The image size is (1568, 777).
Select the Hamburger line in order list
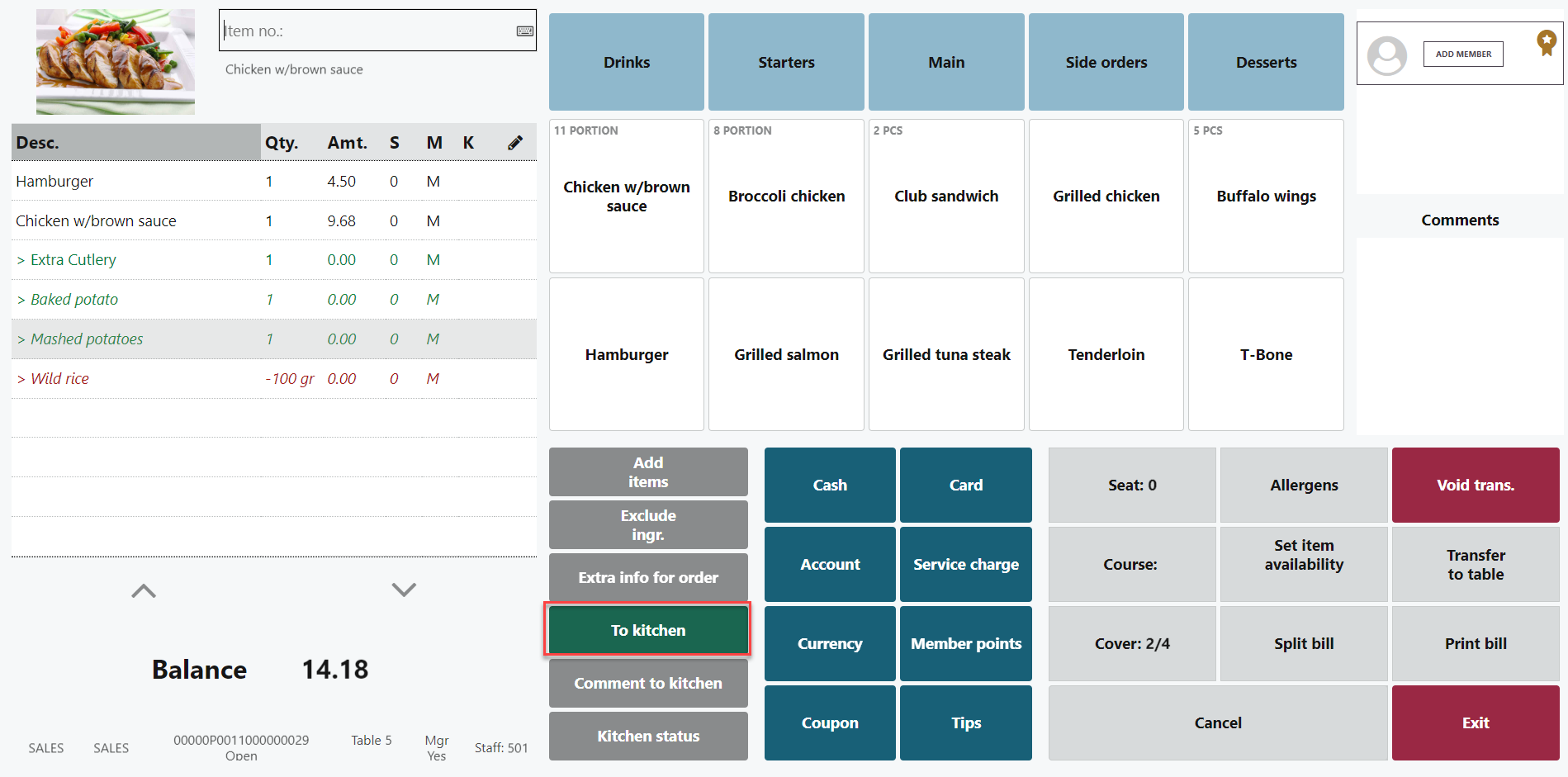[54, 182]
